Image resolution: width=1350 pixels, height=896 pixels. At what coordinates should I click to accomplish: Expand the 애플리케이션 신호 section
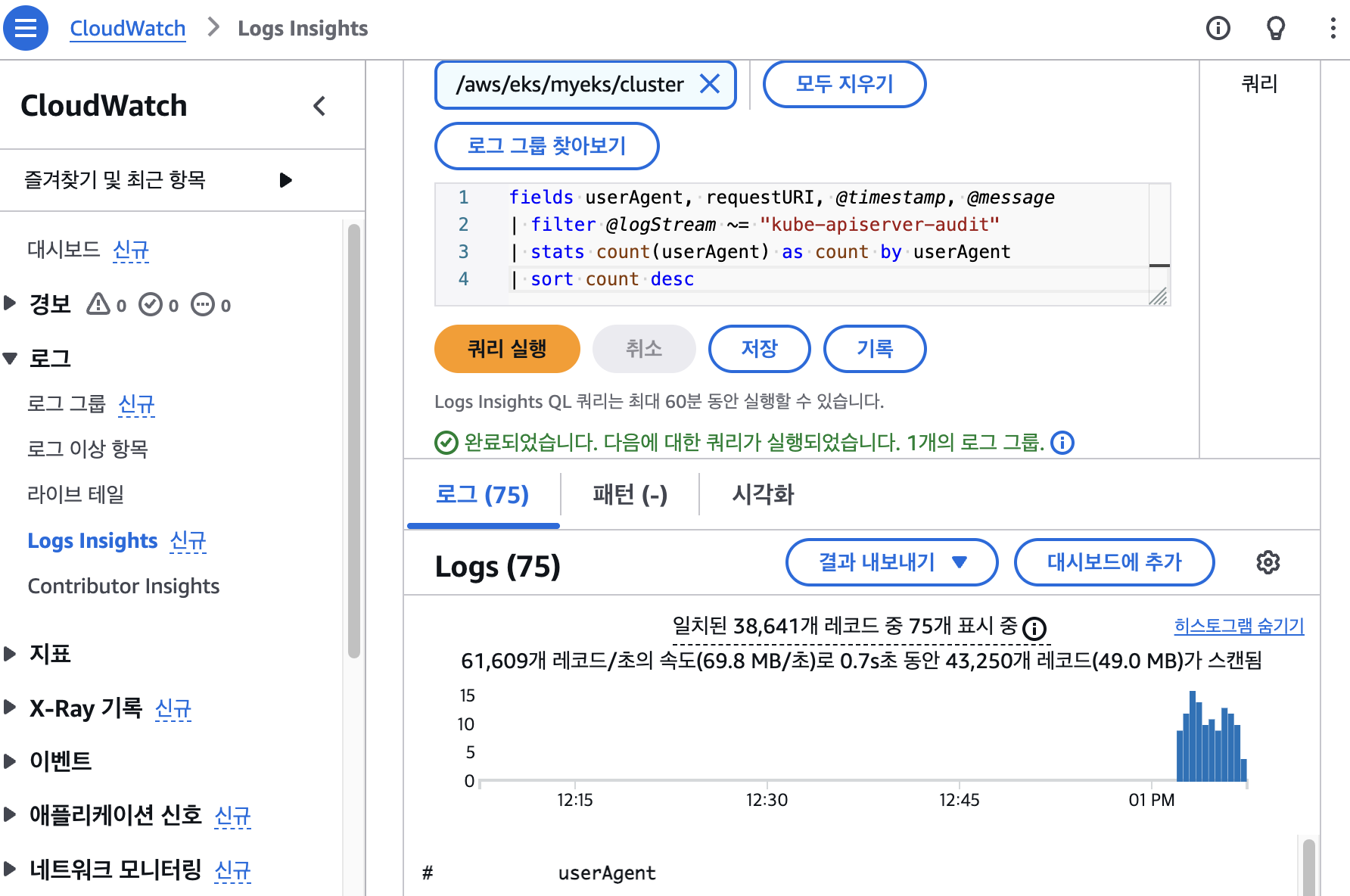click(x=10, y=815)
